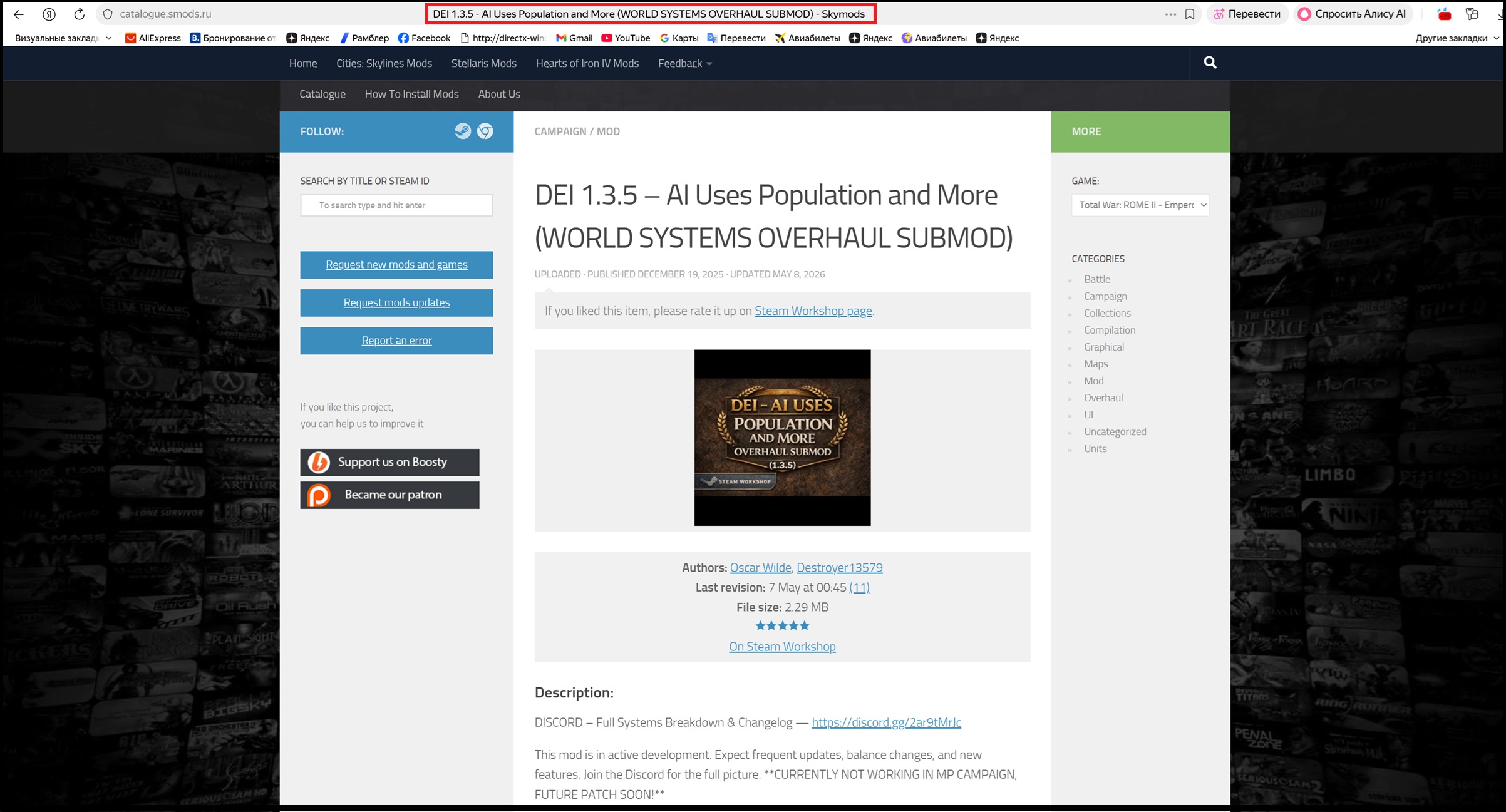Open site search magnifier icon
This screenshot has width=1506, height=812.
[x=1210, y=63]
